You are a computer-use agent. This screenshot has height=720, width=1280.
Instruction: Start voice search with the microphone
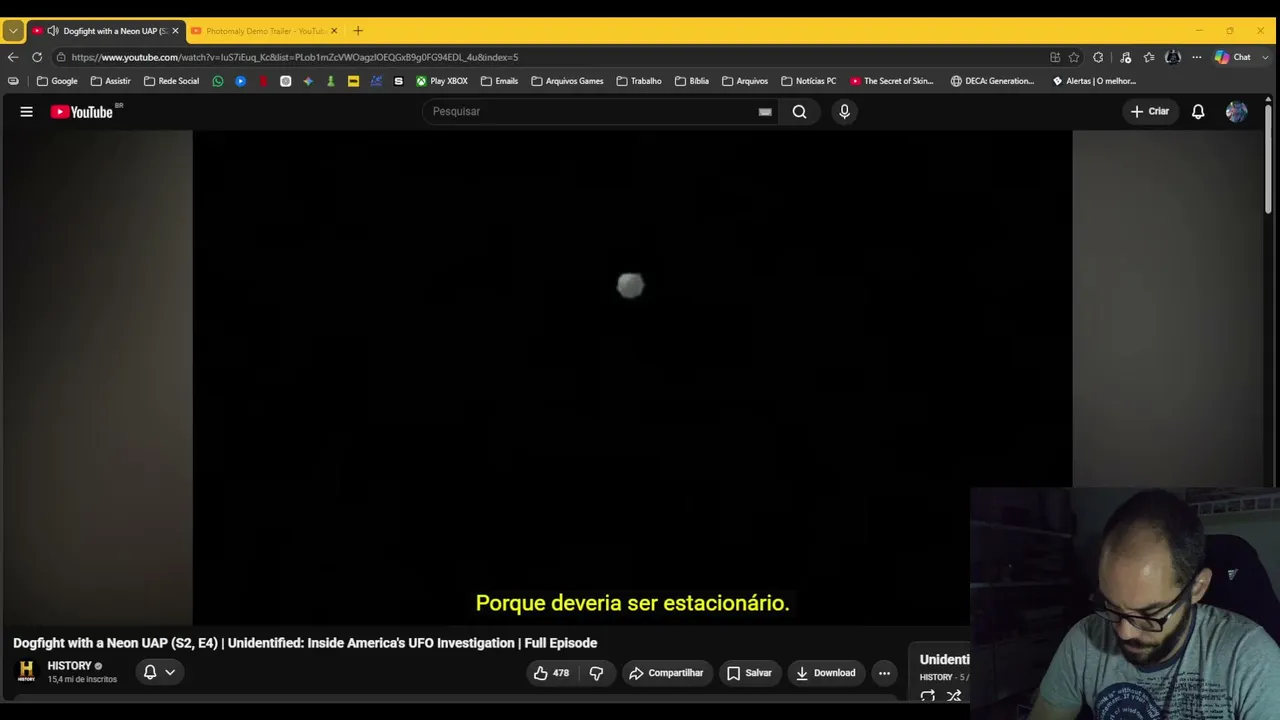point(844,112)
